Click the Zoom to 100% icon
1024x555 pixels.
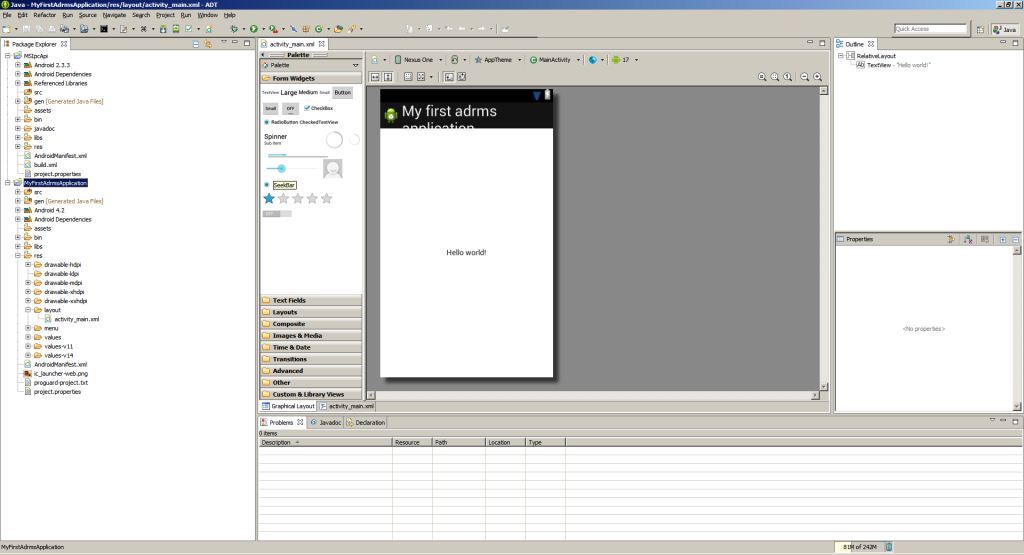click(x=788, y=76)
